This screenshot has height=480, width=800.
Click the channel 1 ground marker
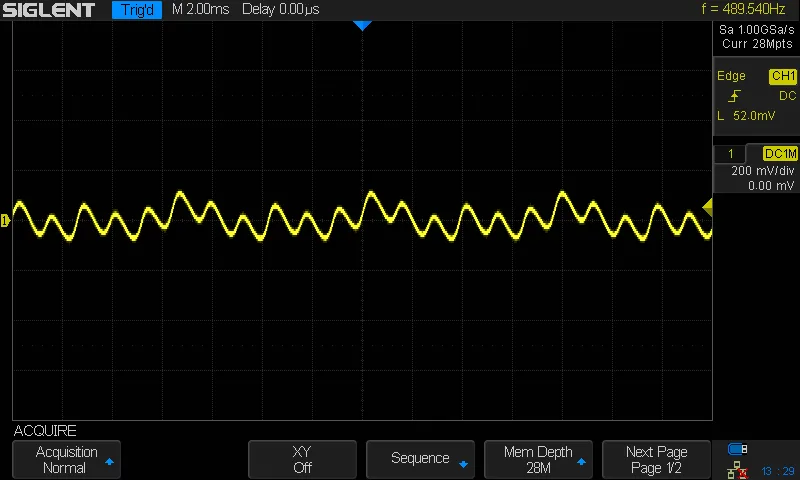5,220
